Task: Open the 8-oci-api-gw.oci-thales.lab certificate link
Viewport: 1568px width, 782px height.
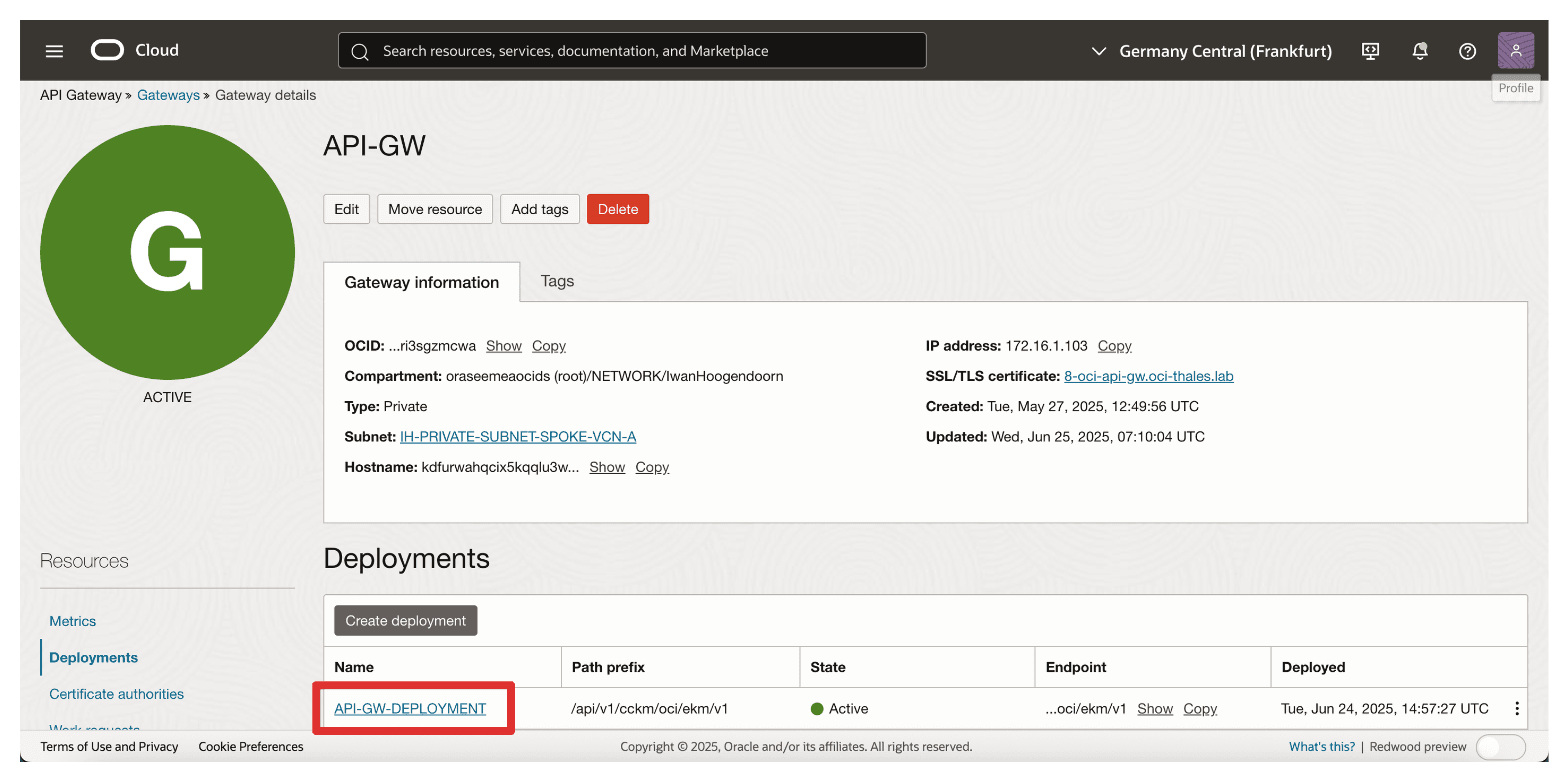Action: pyautogui.click(x=1149, y=376)
